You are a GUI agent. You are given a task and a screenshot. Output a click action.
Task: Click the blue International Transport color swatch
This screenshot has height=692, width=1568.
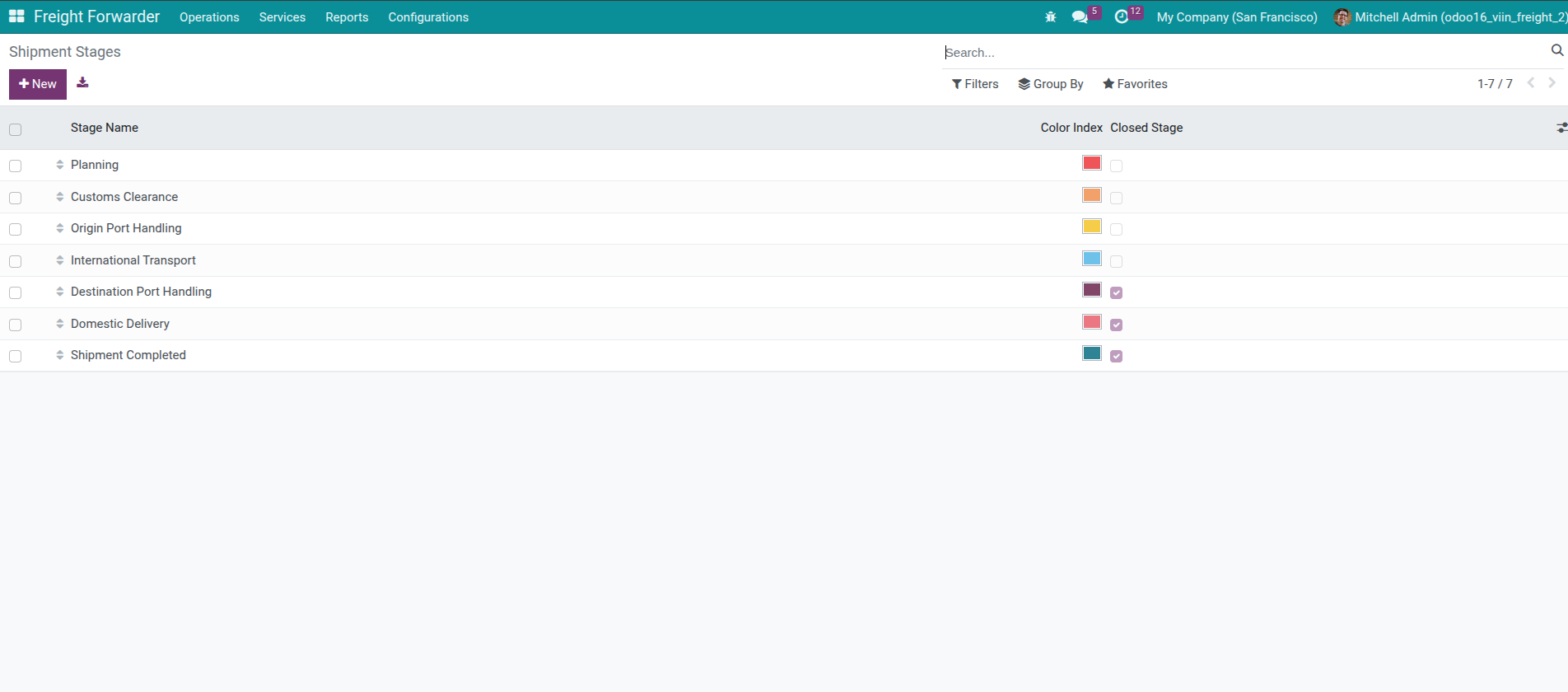tap(1092, 259)
